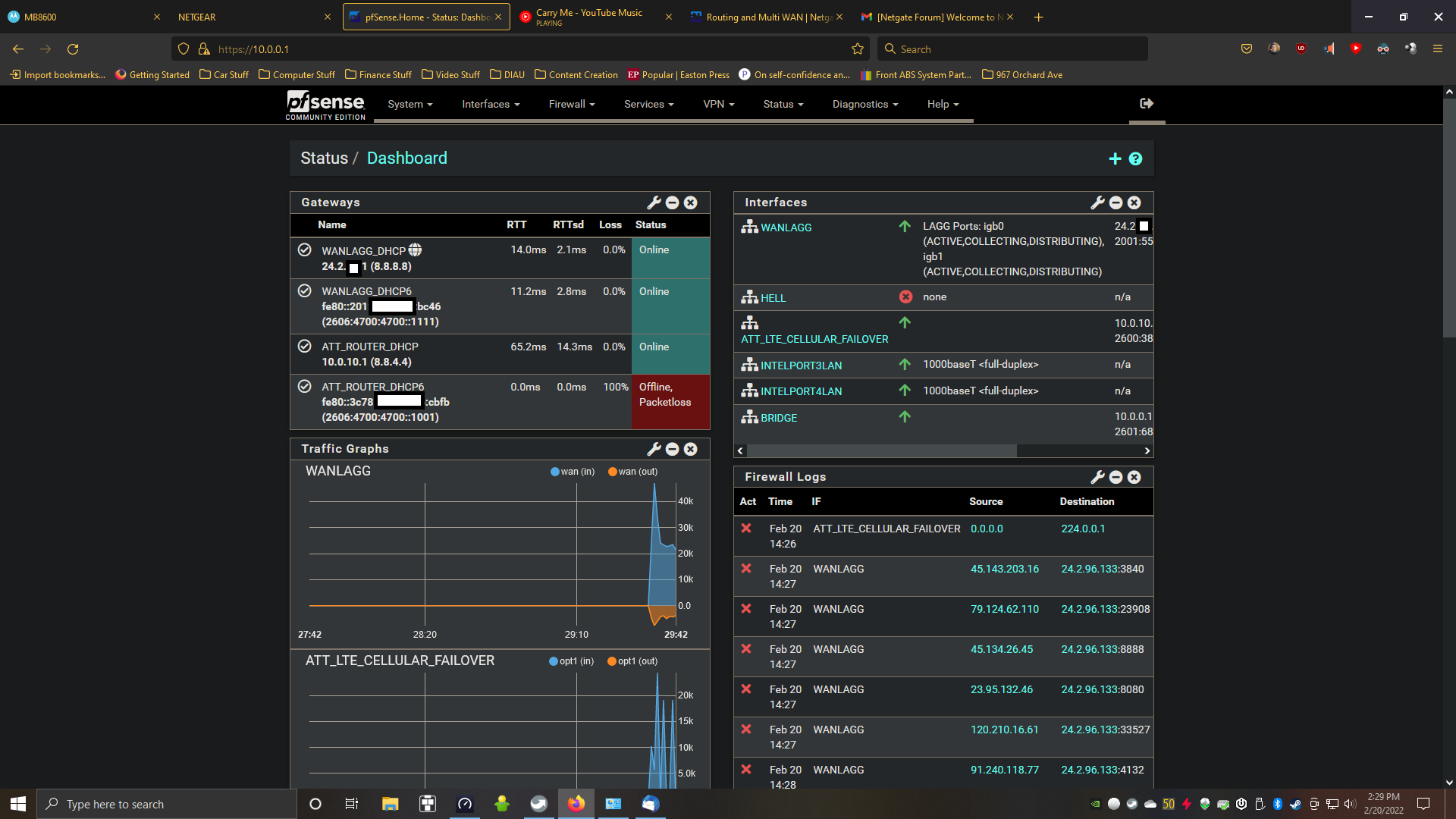Click block icon on 0.0.0.0 log row
1456x819 pixels.
pos(746,529)
